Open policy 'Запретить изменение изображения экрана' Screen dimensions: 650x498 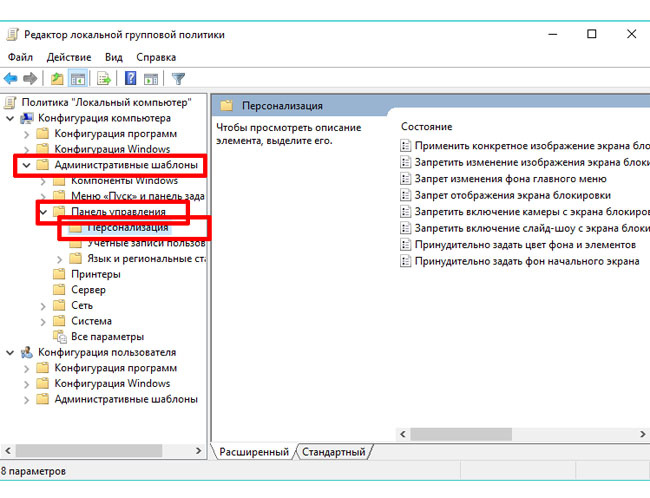point(532,163)
